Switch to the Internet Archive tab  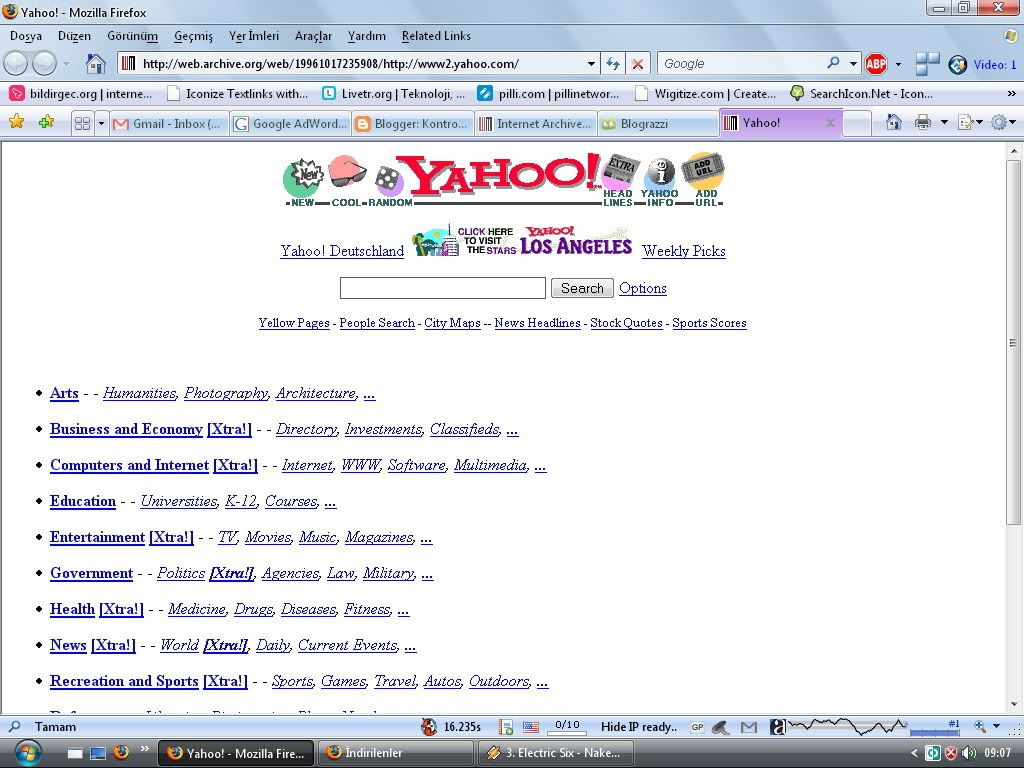coord(536,123)
